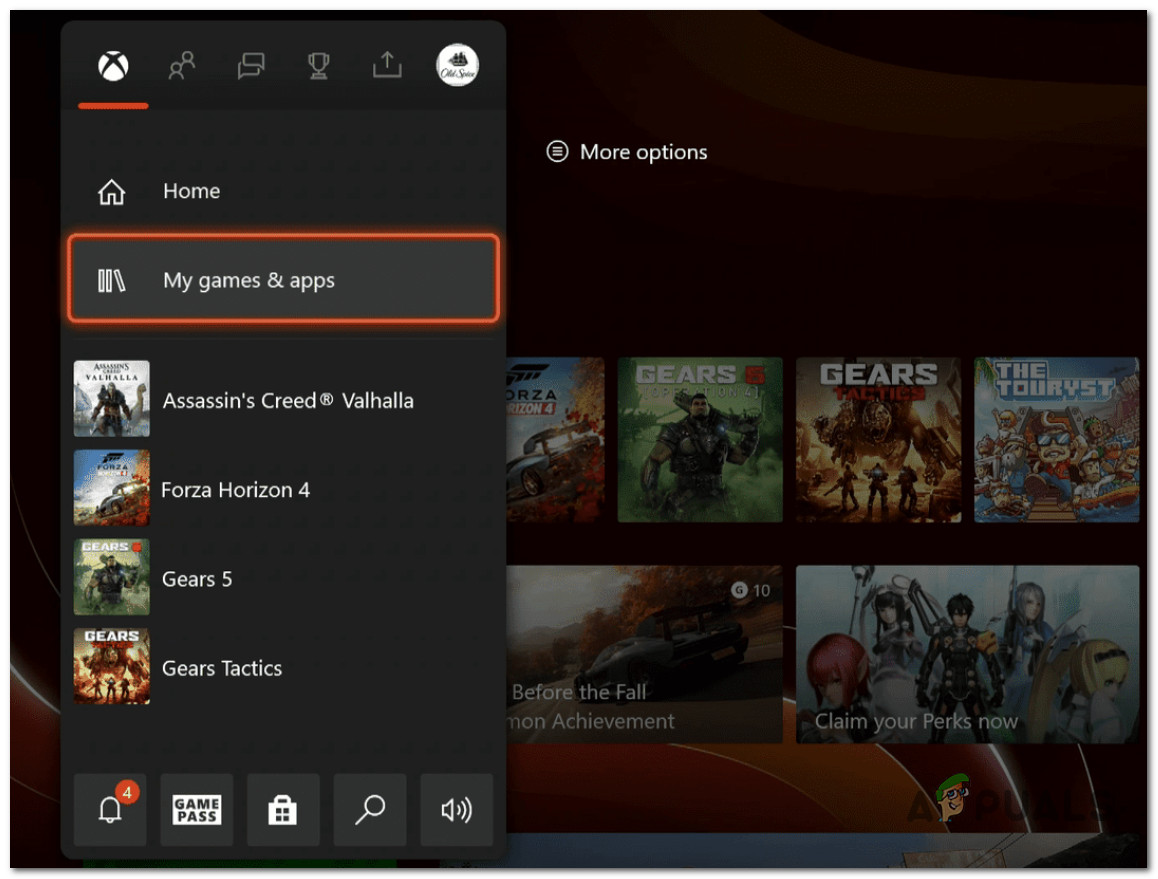
Task: Click Assassin's Creed Valhalla cover thumbnail
Action: point(112,399)
